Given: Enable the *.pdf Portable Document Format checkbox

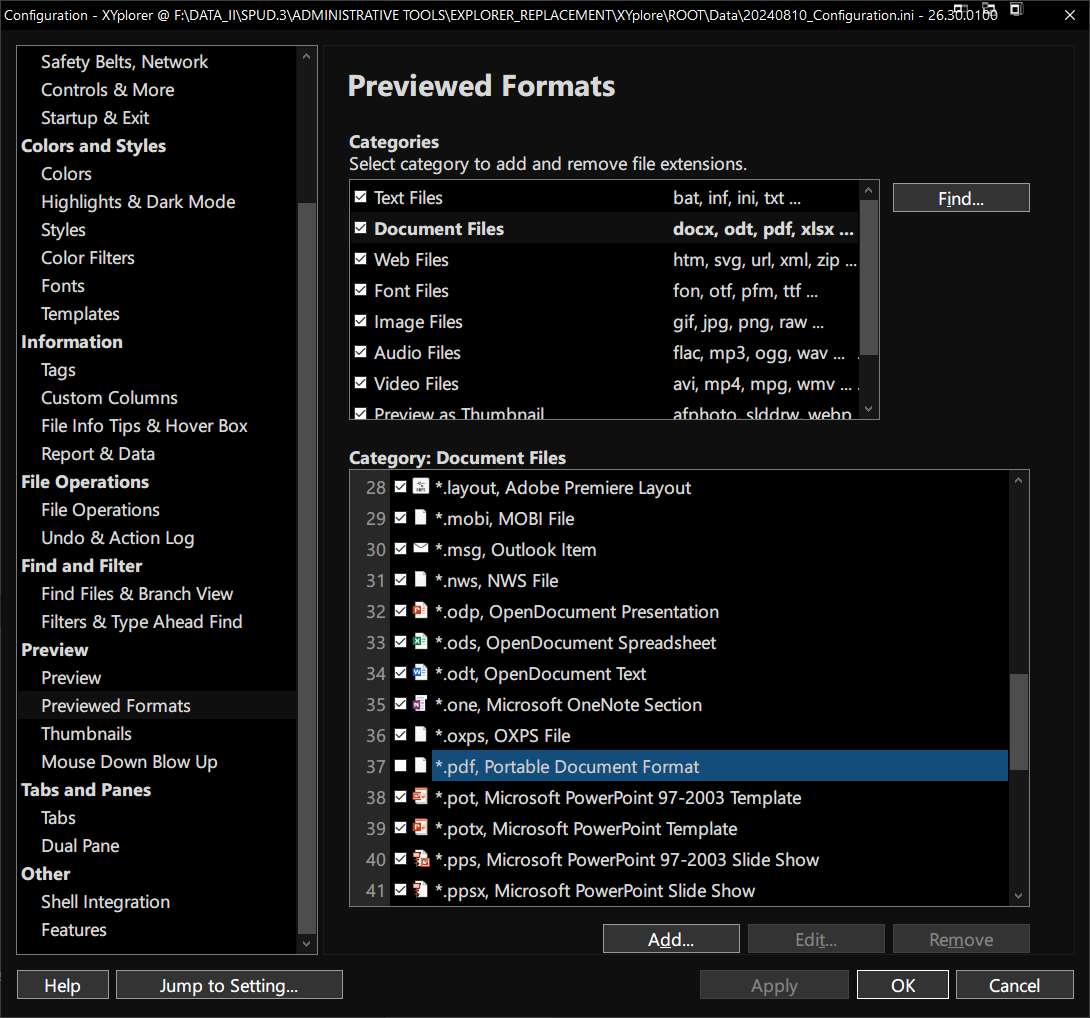Looking at the screenshot, I should point(401,766).
